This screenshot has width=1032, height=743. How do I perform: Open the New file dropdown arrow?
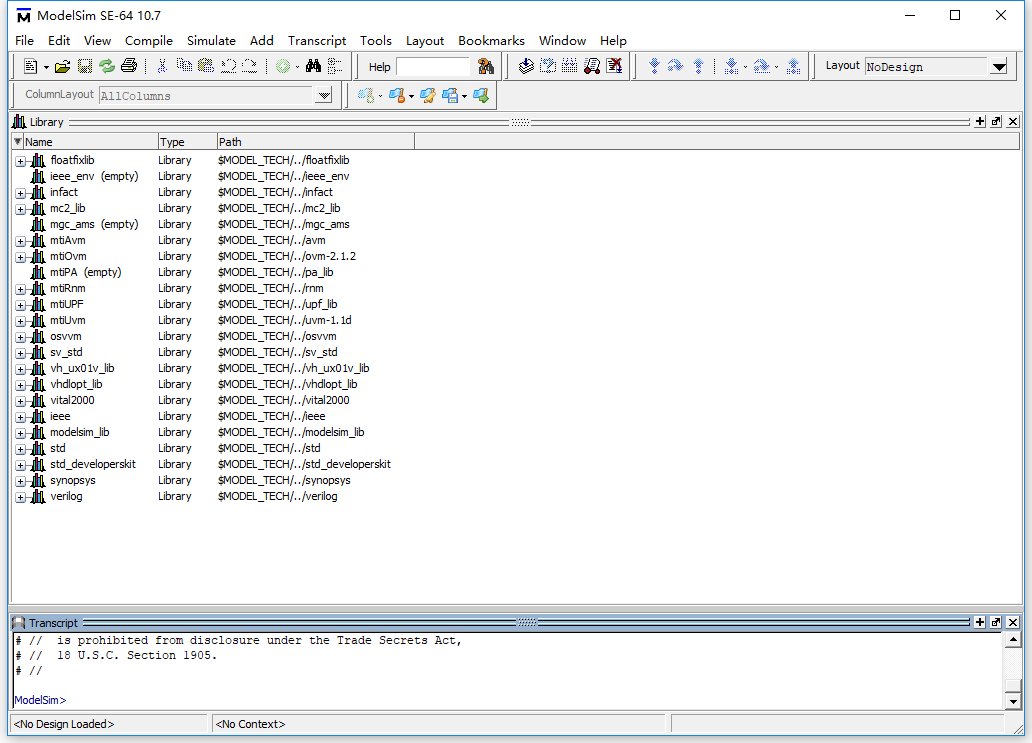(x=46, y=66)
